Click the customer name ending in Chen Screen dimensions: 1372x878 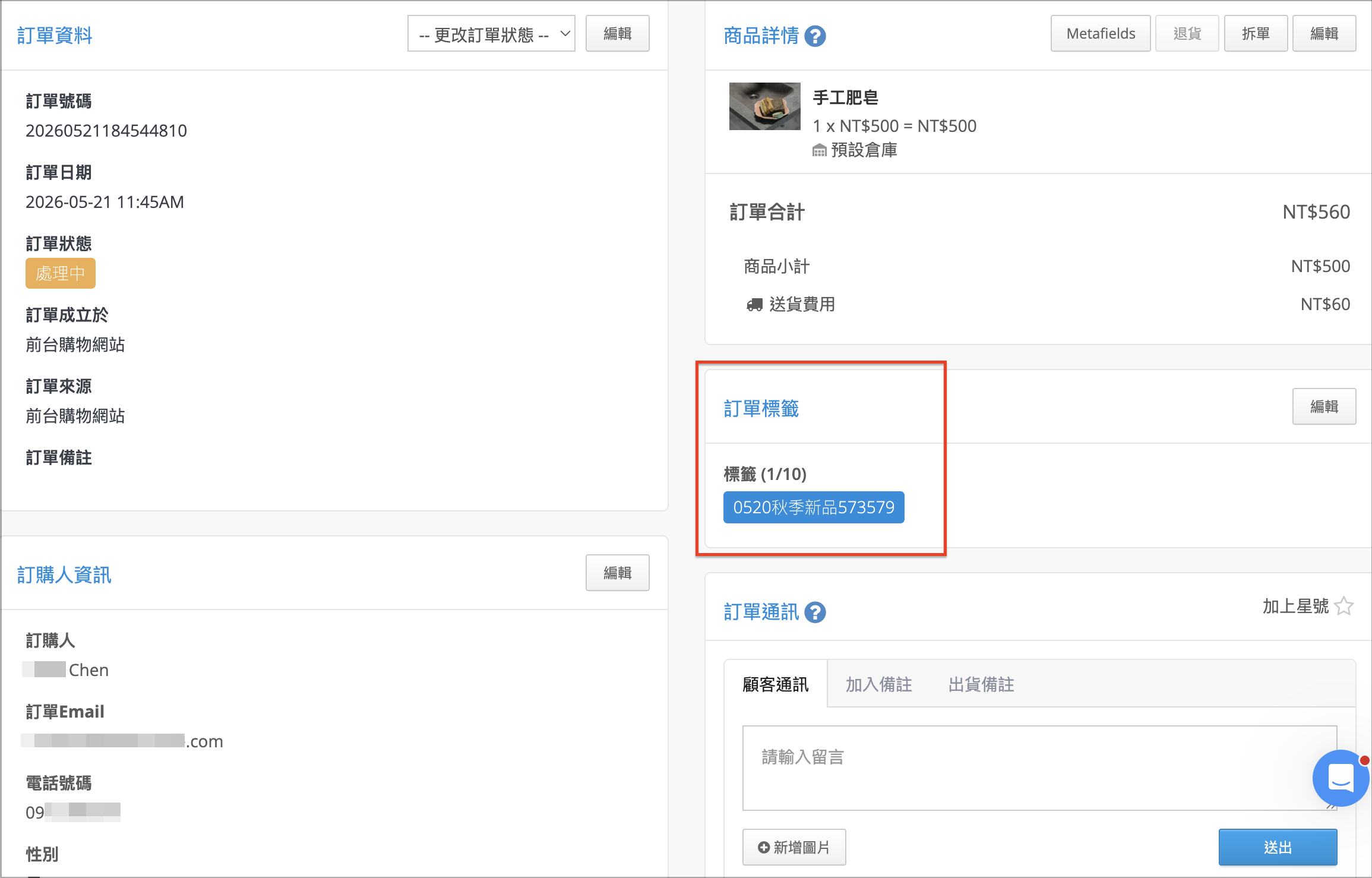click(65, 670)
